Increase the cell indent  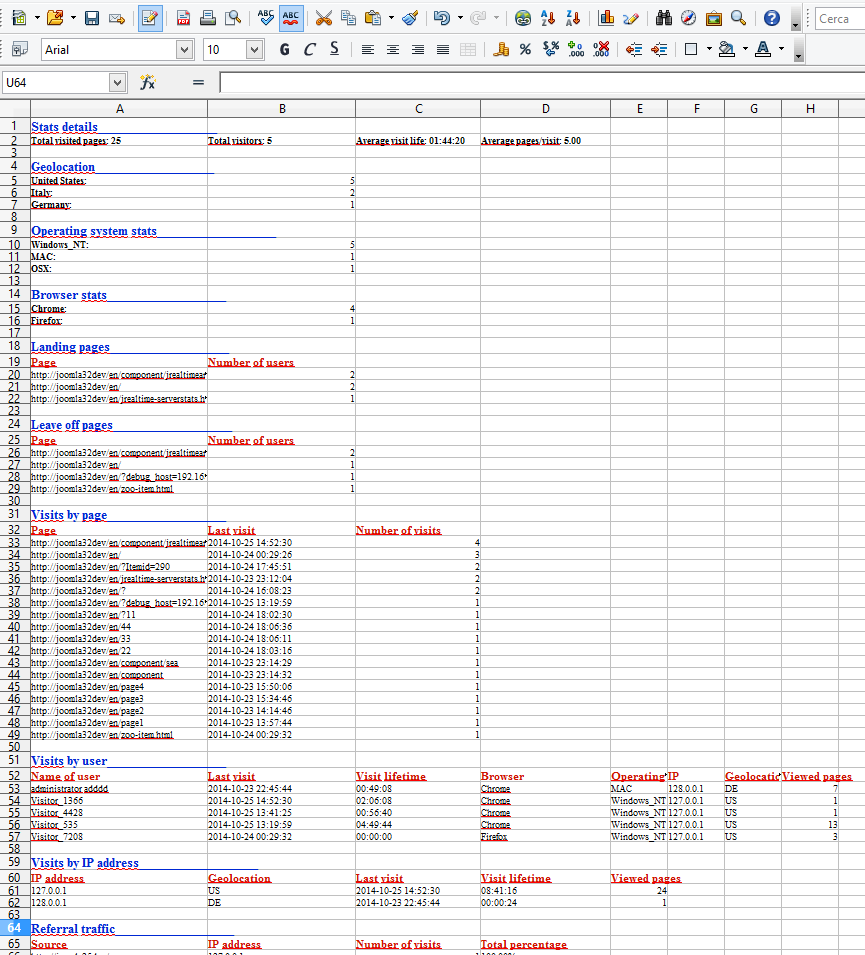(659, 49)
